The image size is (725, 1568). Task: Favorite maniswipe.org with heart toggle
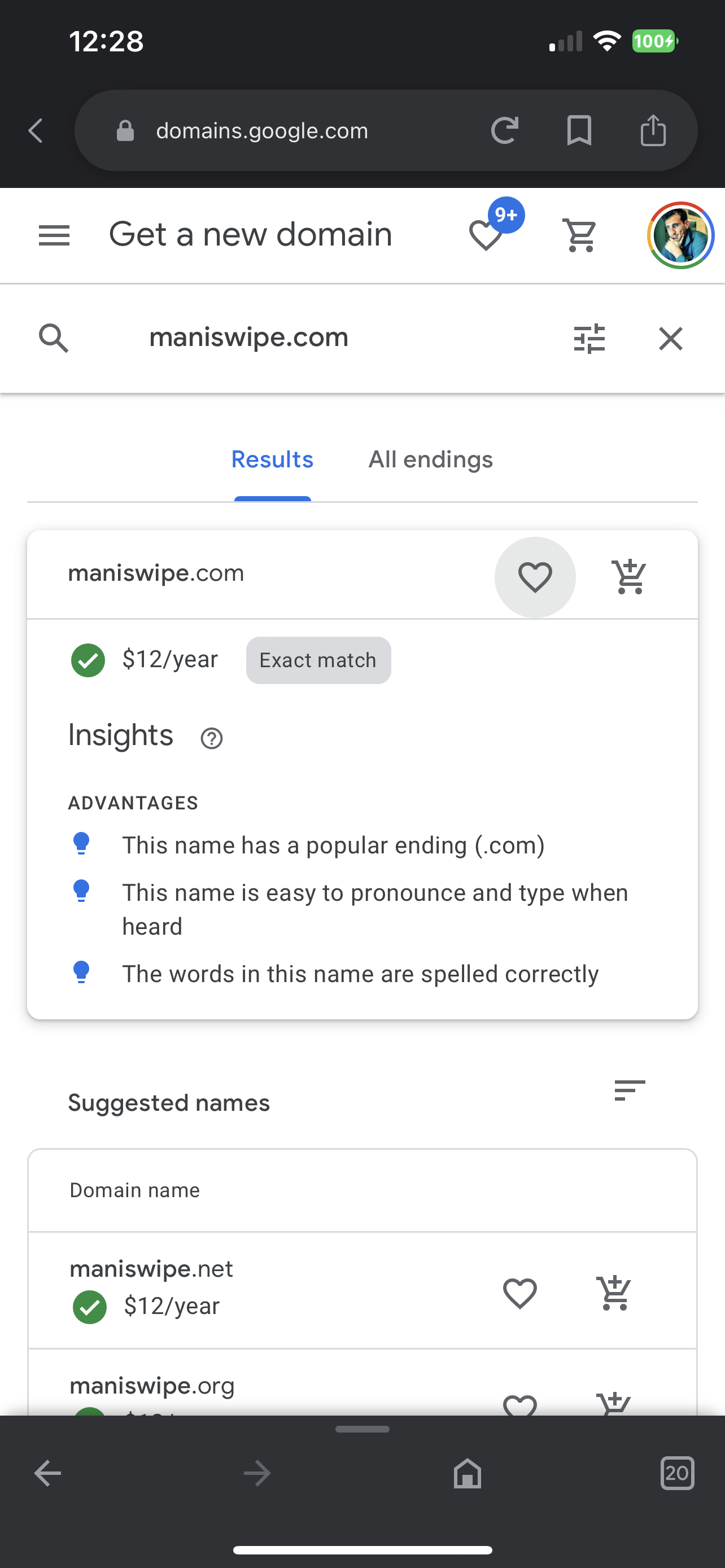pos(520,1405)
